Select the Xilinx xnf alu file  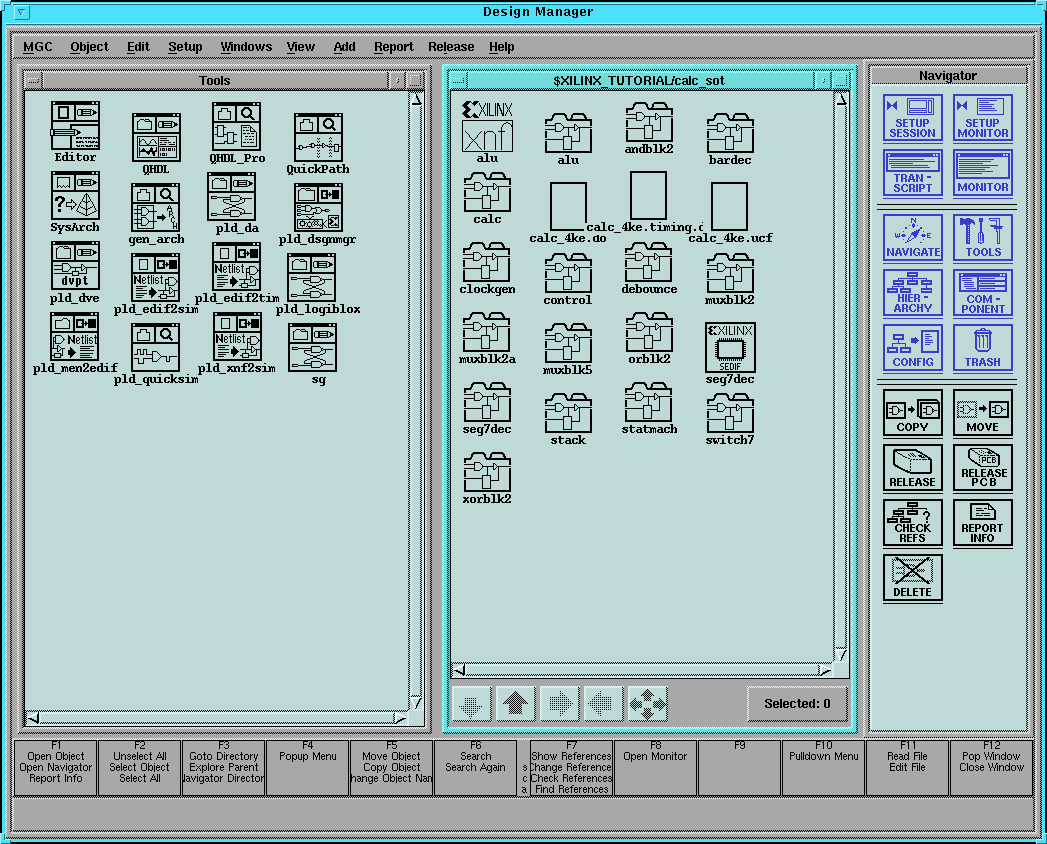(x=487, y=126)
